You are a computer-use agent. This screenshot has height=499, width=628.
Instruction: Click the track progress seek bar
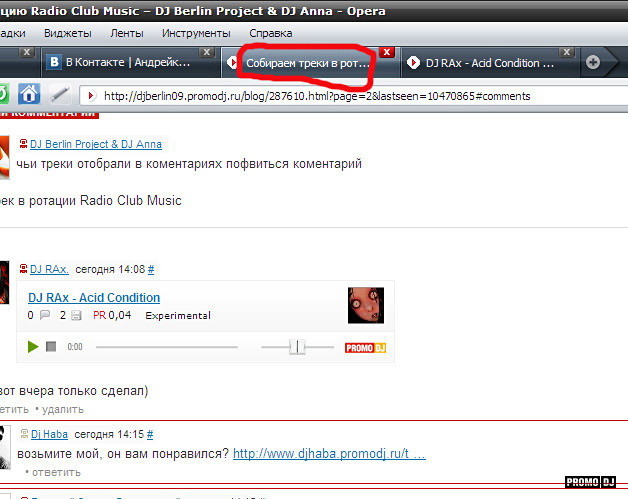coord(167,347)
